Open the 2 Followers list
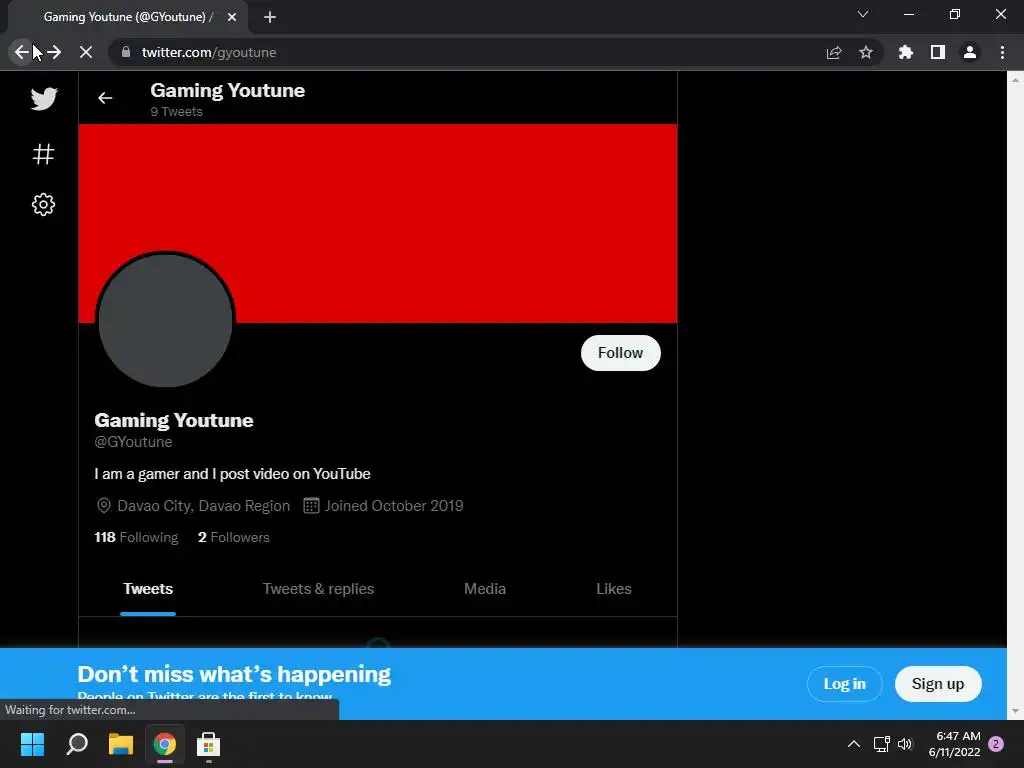 coord(234,537)
